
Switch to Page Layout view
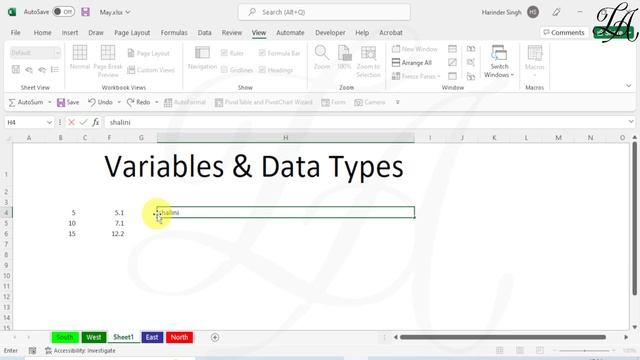[x=149, y=53]
